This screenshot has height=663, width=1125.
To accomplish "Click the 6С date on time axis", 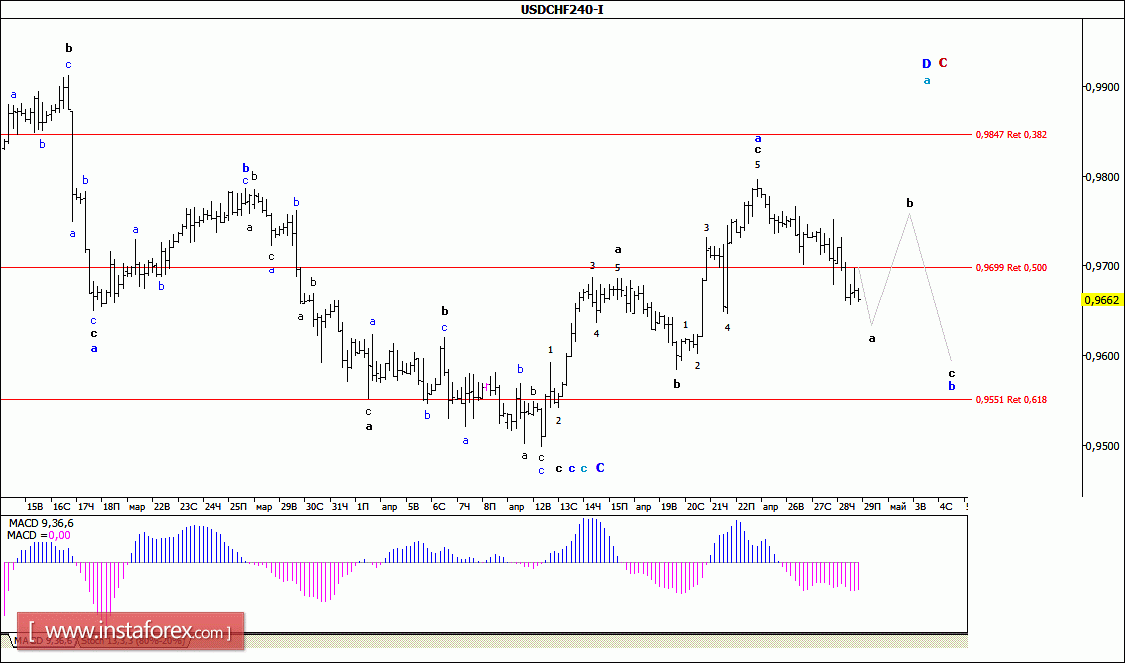I will [x=439, y=507].
